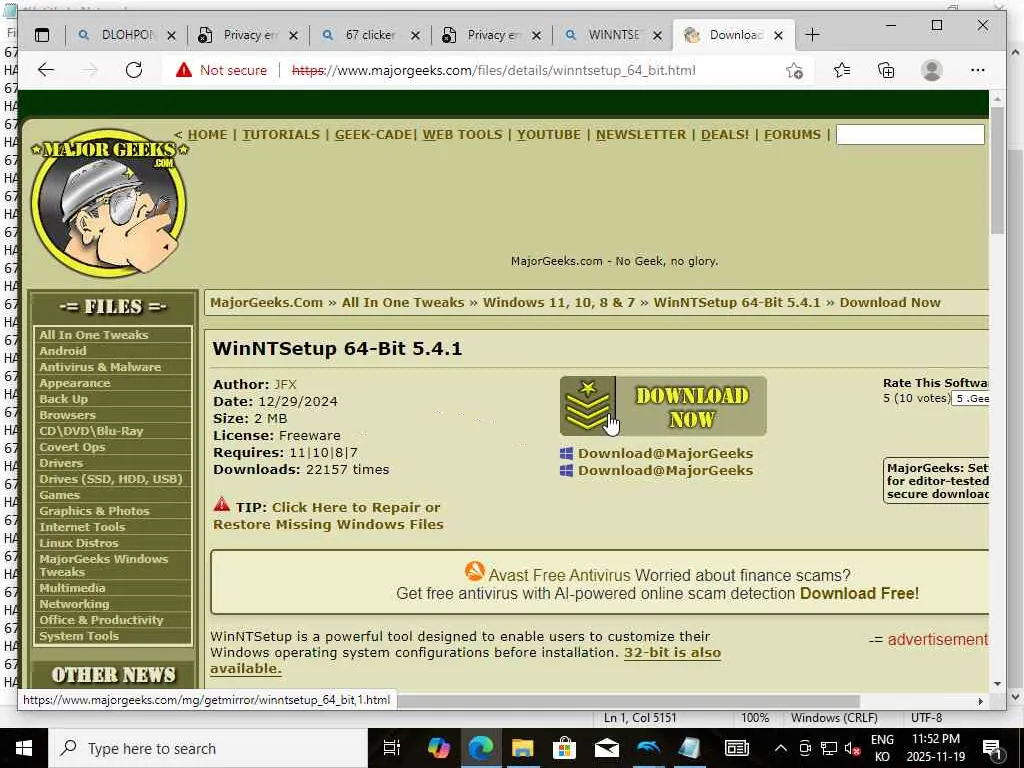Open Task View on the taskbar
The width and height of the screenshot is (1024, 768).
391,748
